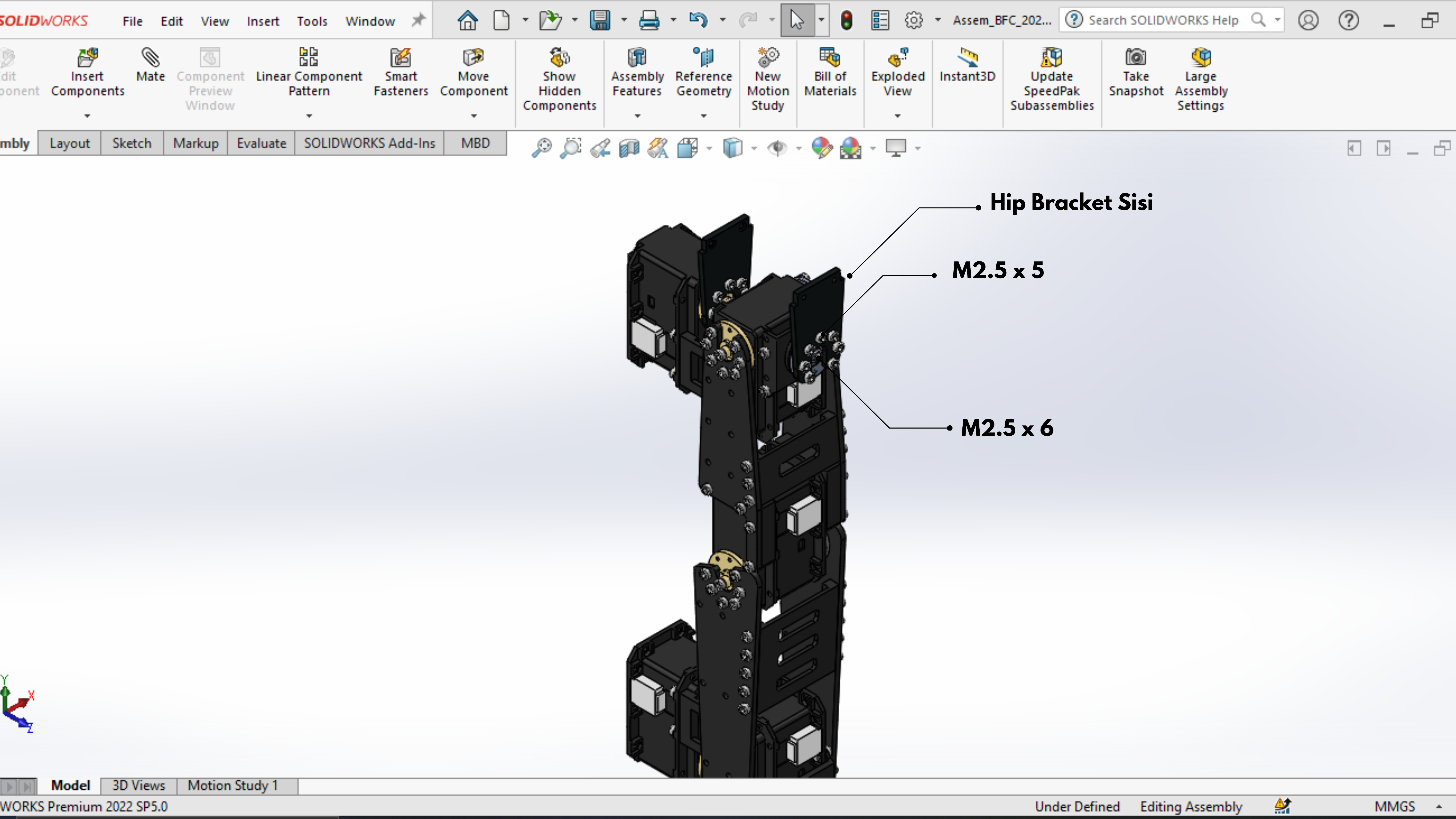Start a New Motion Study
Viewport: 1456px width, 819px height.
tap(768, 79)
